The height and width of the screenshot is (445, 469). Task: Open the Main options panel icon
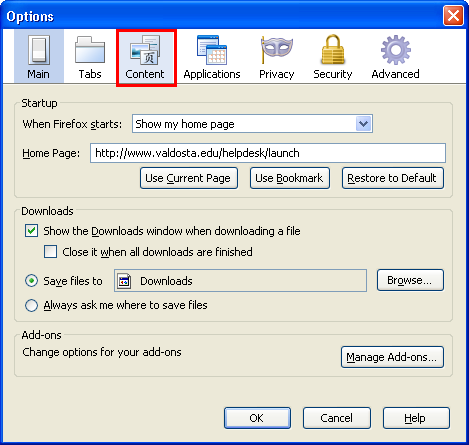pos(39,50)
